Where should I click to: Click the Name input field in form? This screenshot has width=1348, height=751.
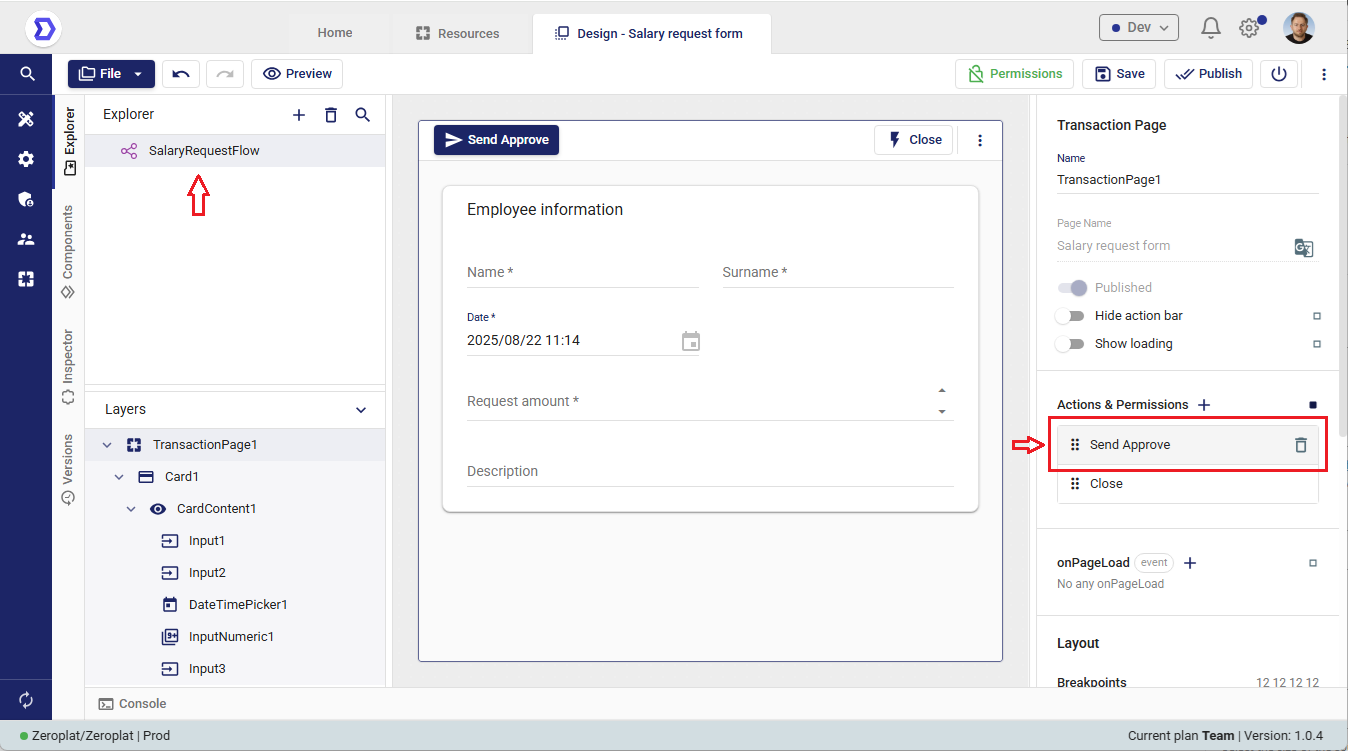[582, 273]
